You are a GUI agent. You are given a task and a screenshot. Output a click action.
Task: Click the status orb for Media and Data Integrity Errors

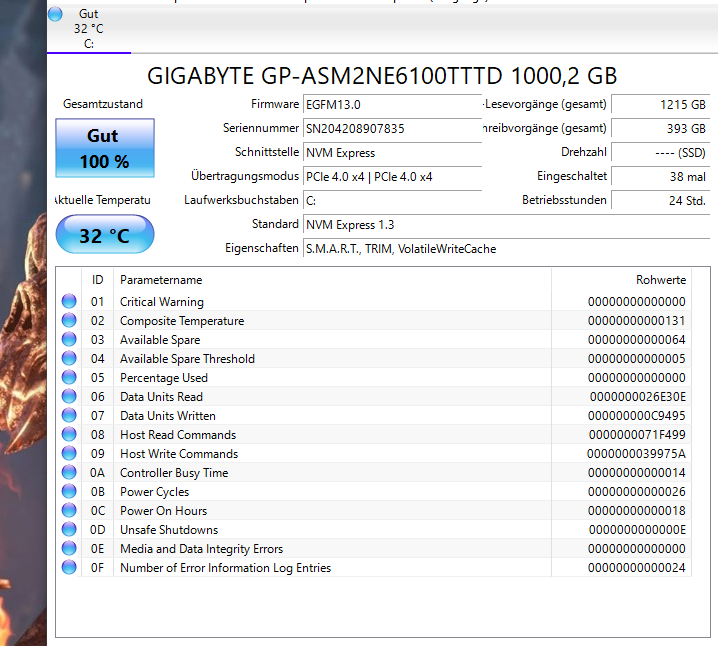click(69, 548)
